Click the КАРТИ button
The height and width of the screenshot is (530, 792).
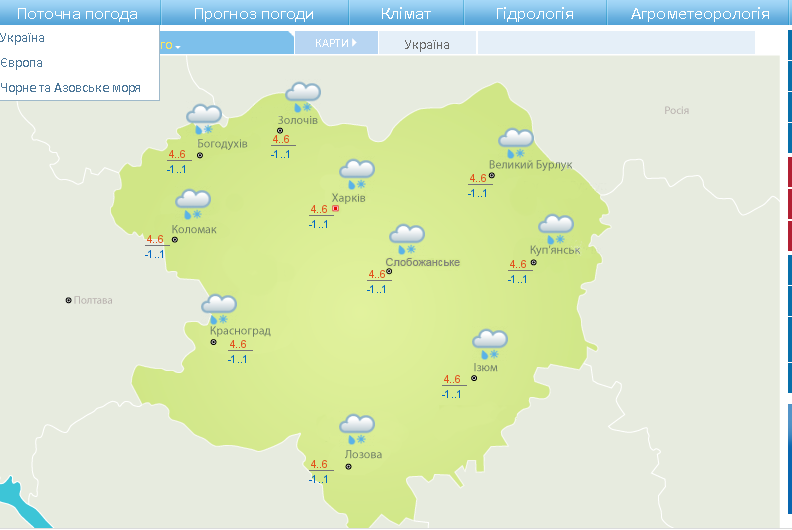coord(336,43)
